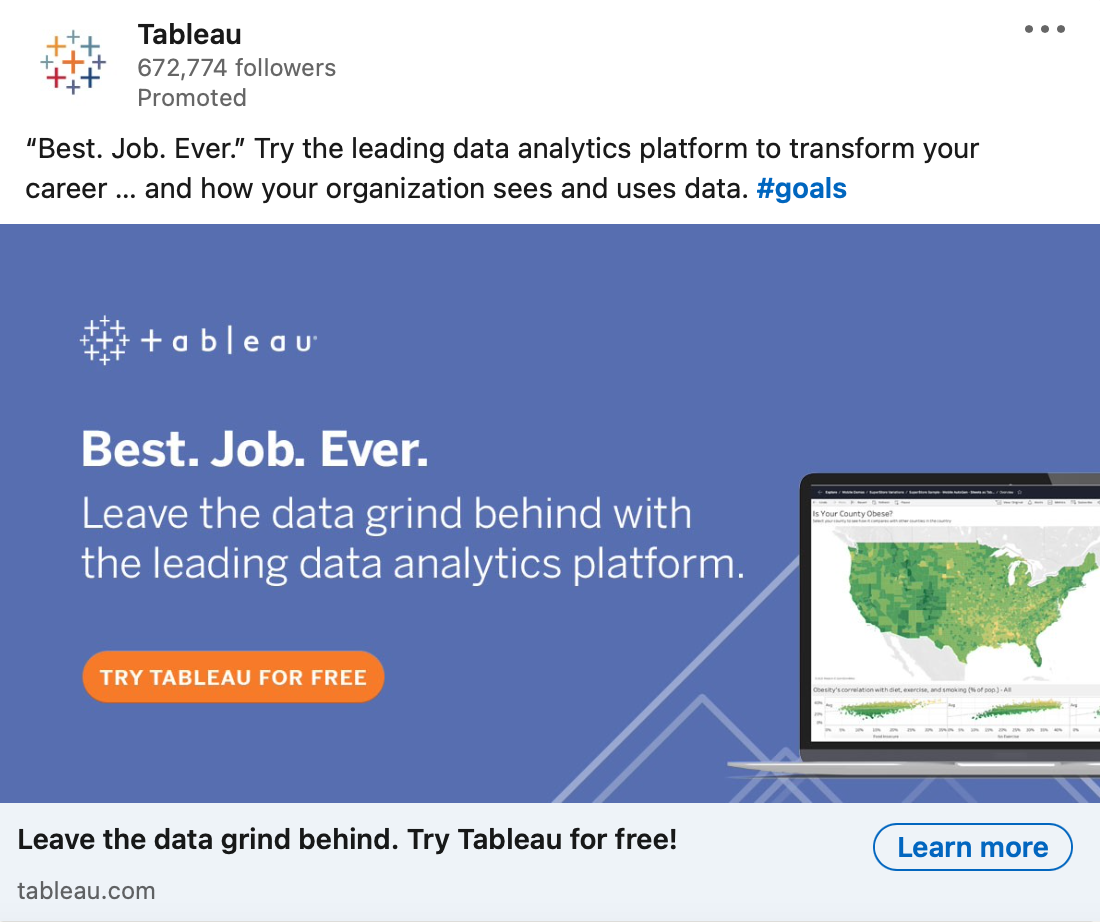Click the Tableau colorful cross logo avatar
This screenshot has height=922, width=1100.
click(x=73, y=62)
